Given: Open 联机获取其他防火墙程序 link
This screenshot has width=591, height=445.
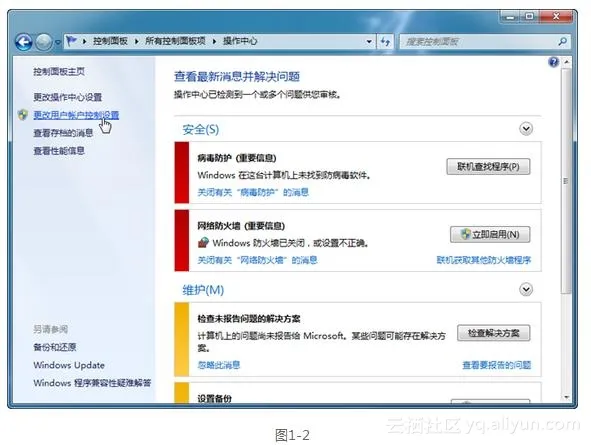Looking at the screenshot, I should pyautogui.click(x=484, y=260).
